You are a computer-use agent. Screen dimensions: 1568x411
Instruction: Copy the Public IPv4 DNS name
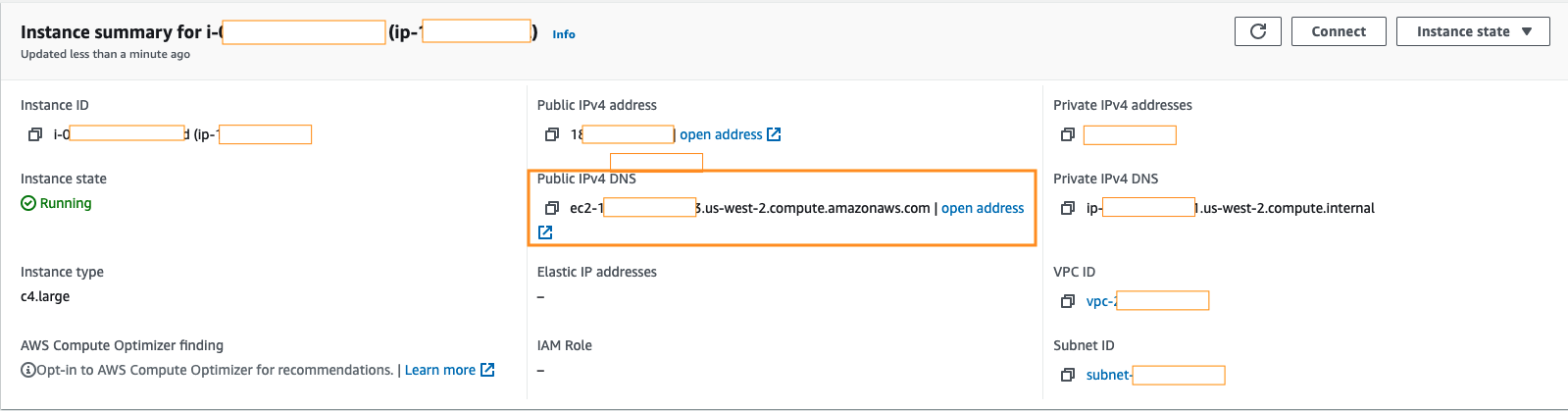click(x=552, y=208)
